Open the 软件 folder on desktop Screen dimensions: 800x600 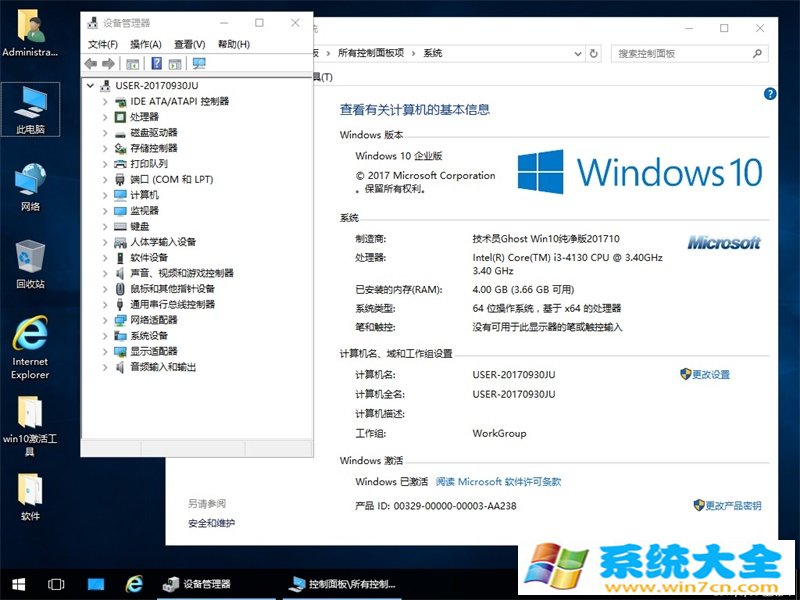pos(31,497)
